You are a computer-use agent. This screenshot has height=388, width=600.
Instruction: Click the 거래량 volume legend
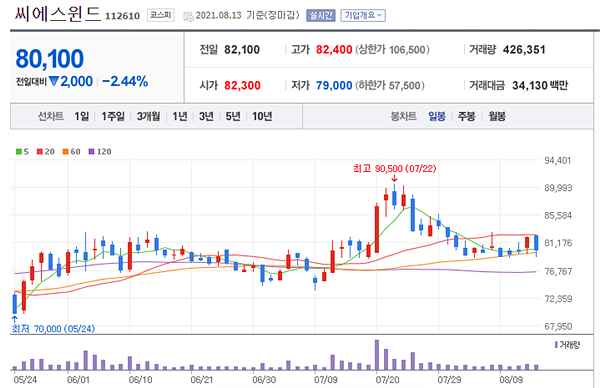(x=567, y=345)
